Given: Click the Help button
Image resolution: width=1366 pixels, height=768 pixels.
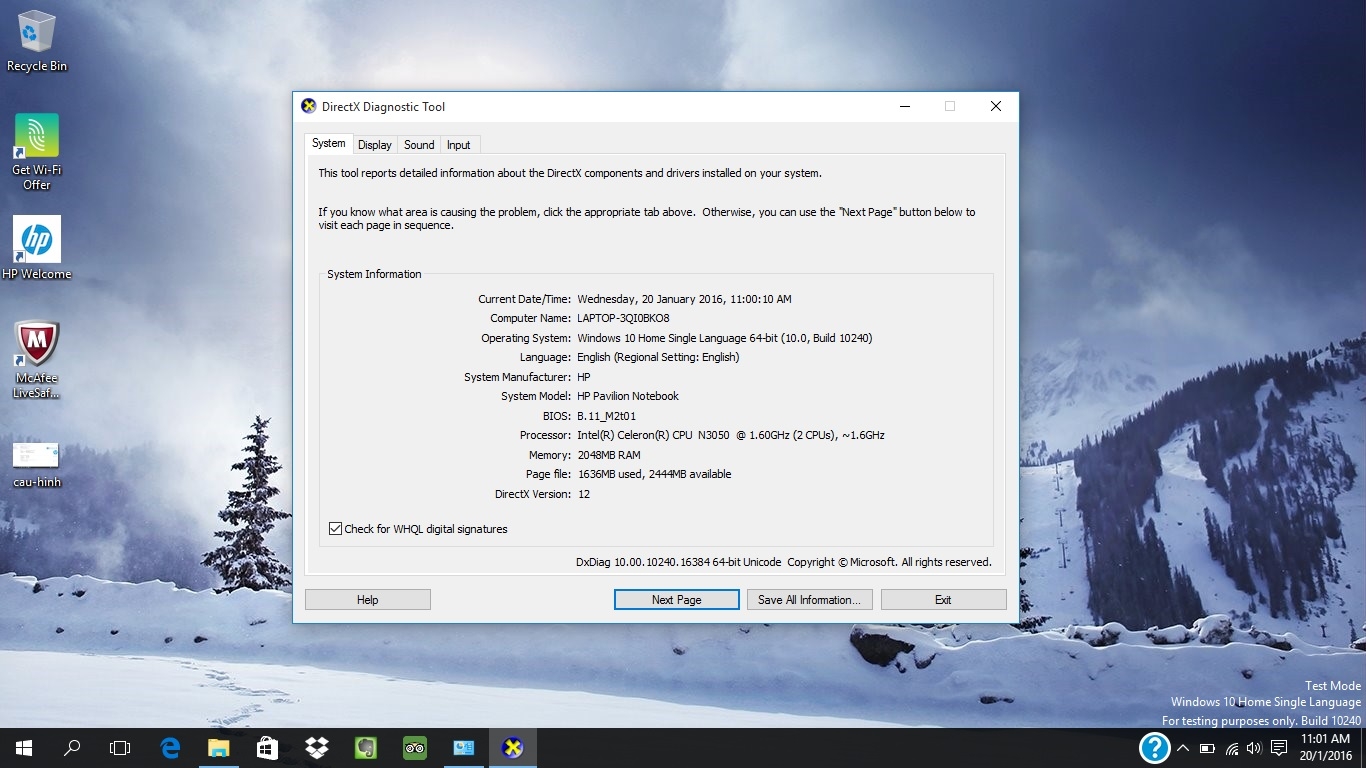Looking at the screenshot, I should [368, 600].
